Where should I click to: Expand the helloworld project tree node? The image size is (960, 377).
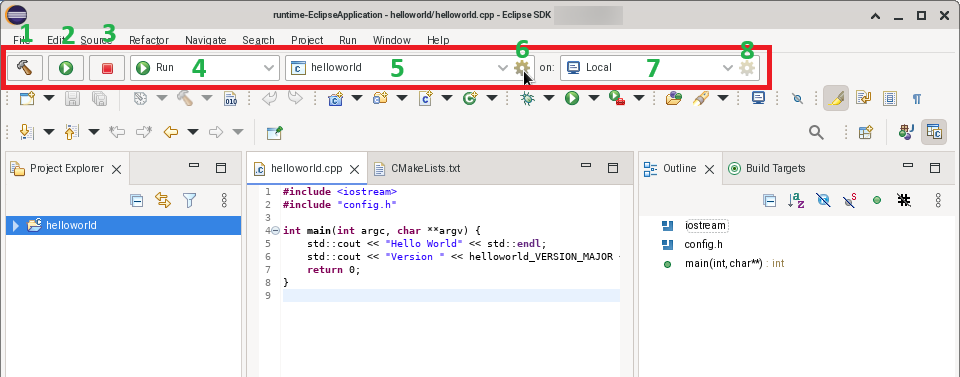point(16,225)
